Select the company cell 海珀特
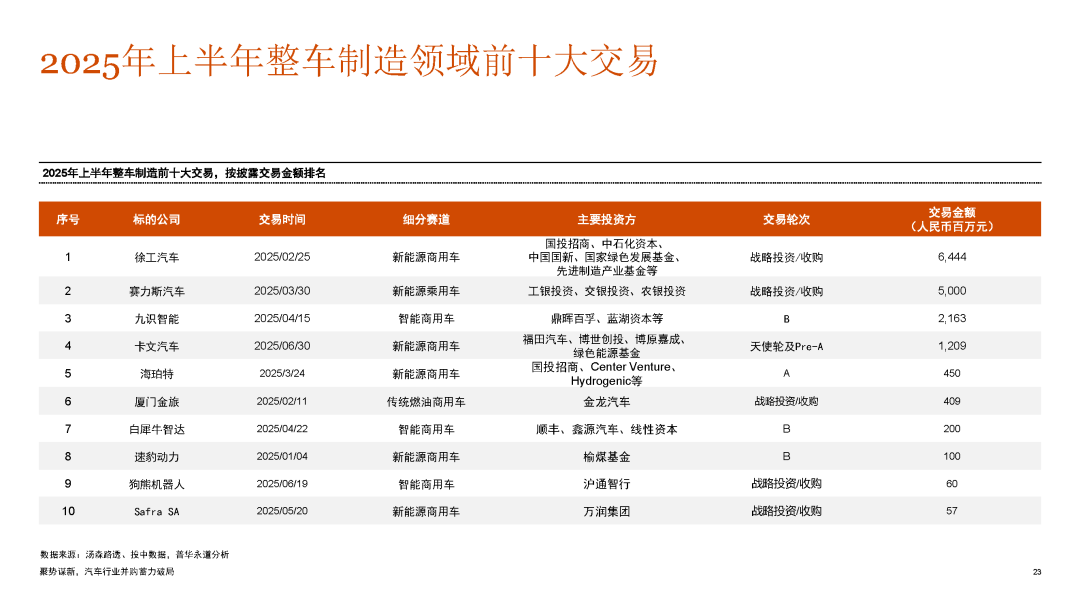The height and width of the screenshot is (607, 1080). tap(156, 374)
